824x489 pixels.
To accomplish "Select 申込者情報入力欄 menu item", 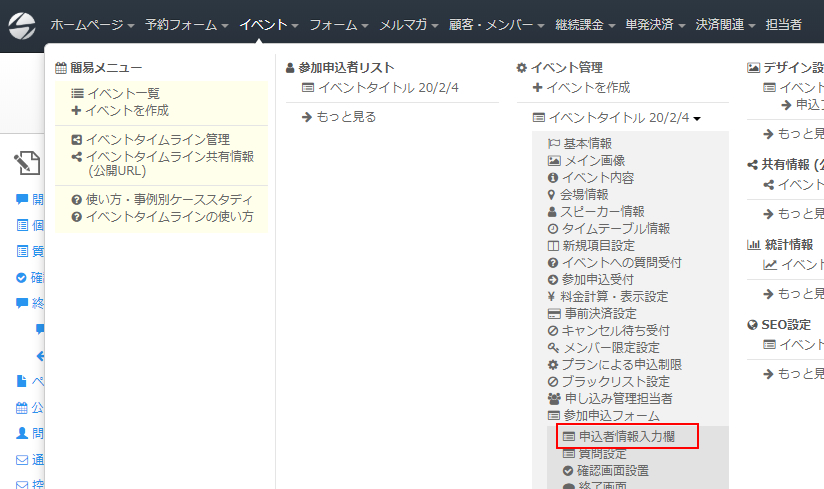I will (627, 437).
